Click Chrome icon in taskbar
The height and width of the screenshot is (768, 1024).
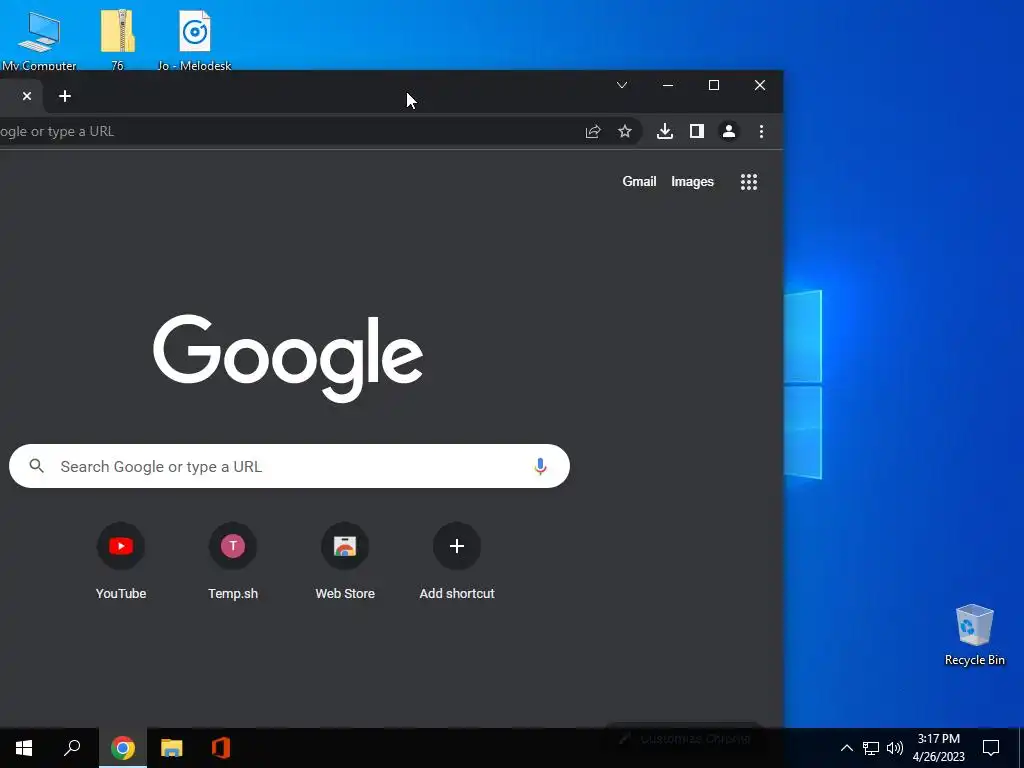click(123, 748)
